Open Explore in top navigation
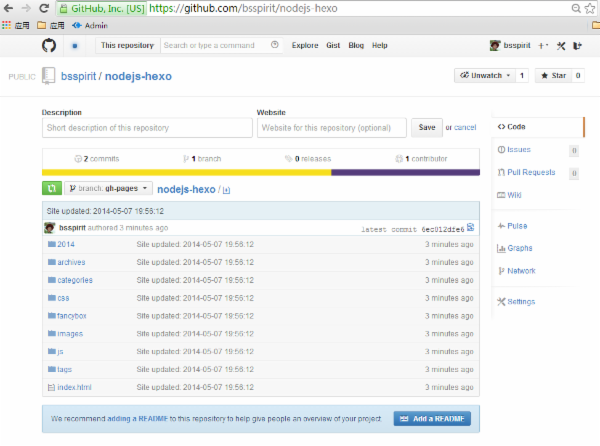Image resolution: width=600 pixels, height=446 pixels. tap(305, 46)
